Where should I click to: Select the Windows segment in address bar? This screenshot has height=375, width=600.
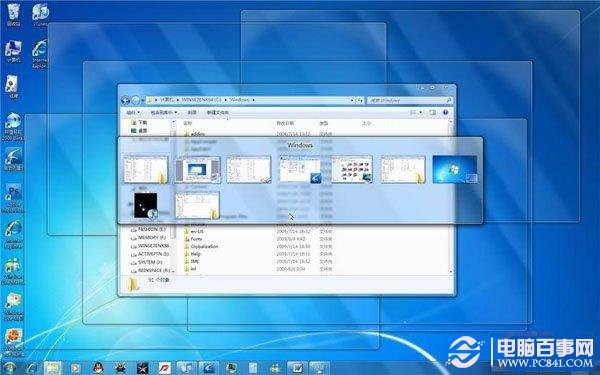point(239,100)
